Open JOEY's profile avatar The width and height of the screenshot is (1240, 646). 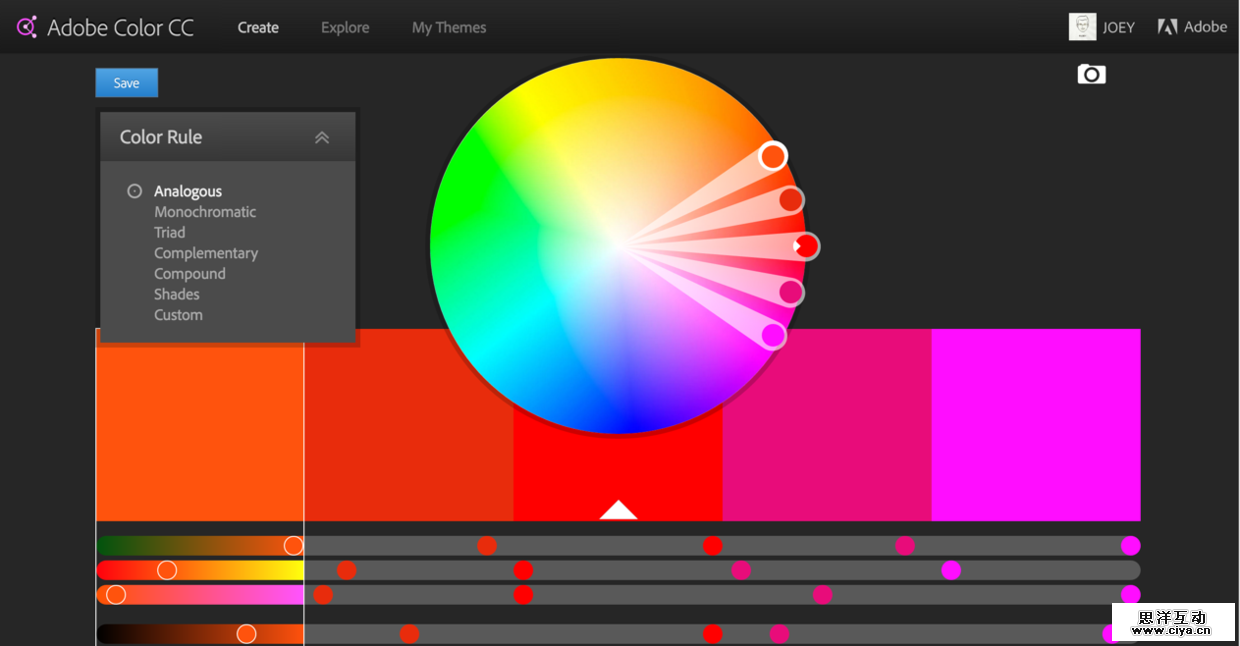pos(1082,27)
